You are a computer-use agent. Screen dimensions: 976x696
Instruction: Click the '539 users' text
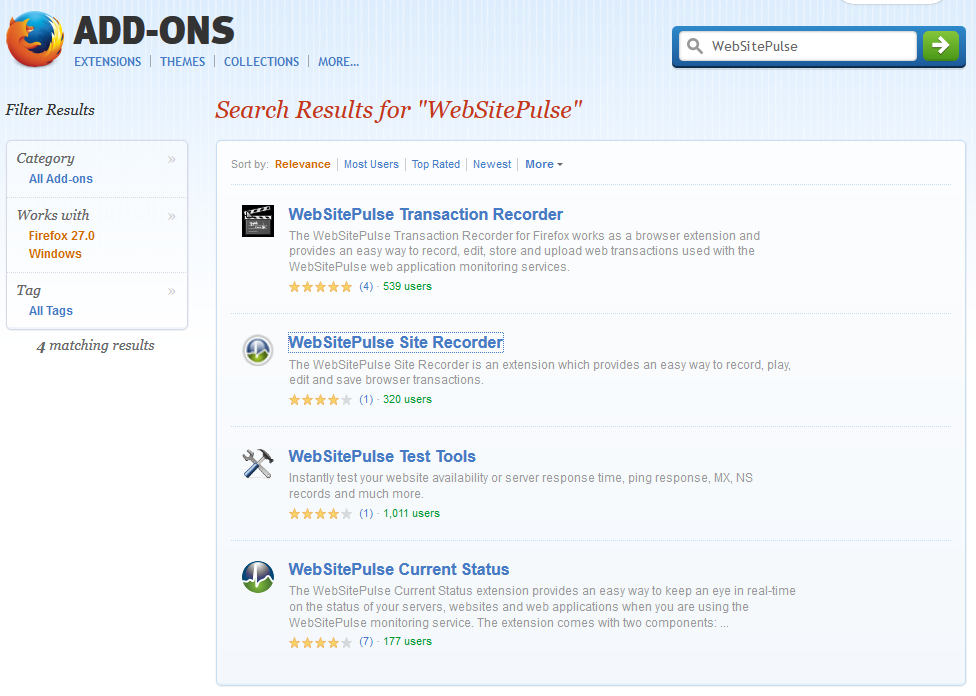pos(407,286)
